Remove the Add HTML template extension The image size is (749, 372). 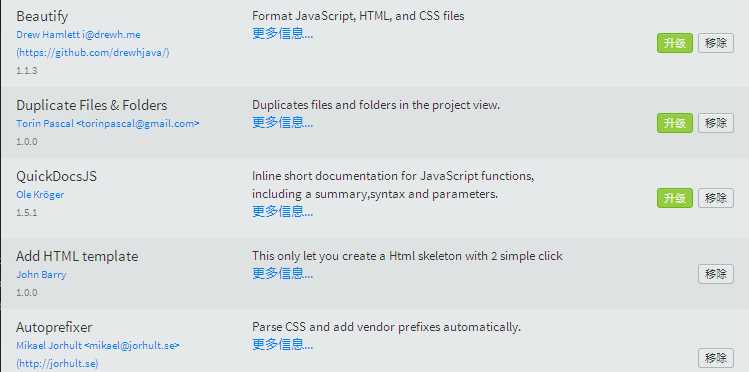click(716, 274)
